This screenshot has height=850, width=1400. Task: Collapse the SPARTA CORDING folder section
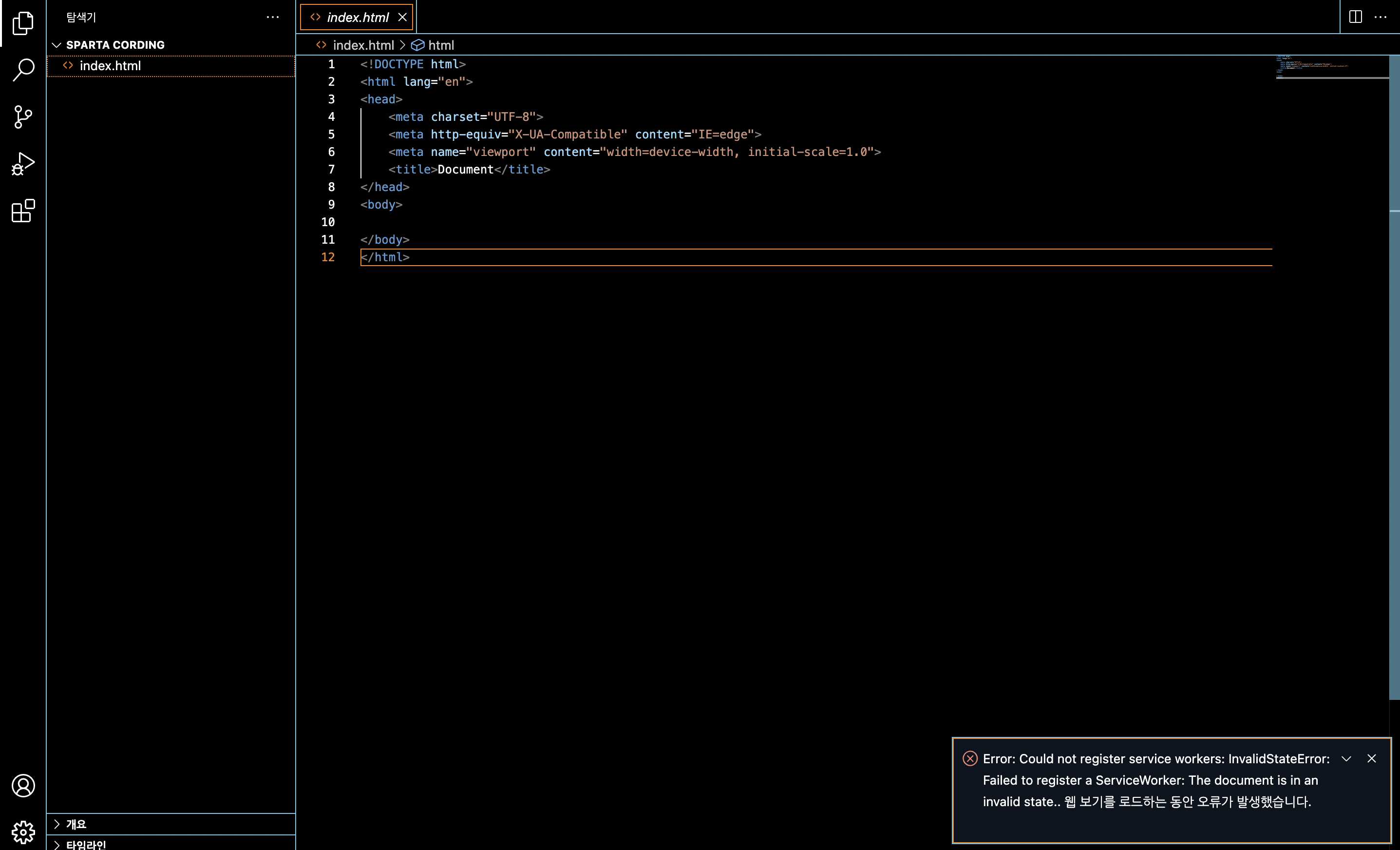[x=170, y=45]
